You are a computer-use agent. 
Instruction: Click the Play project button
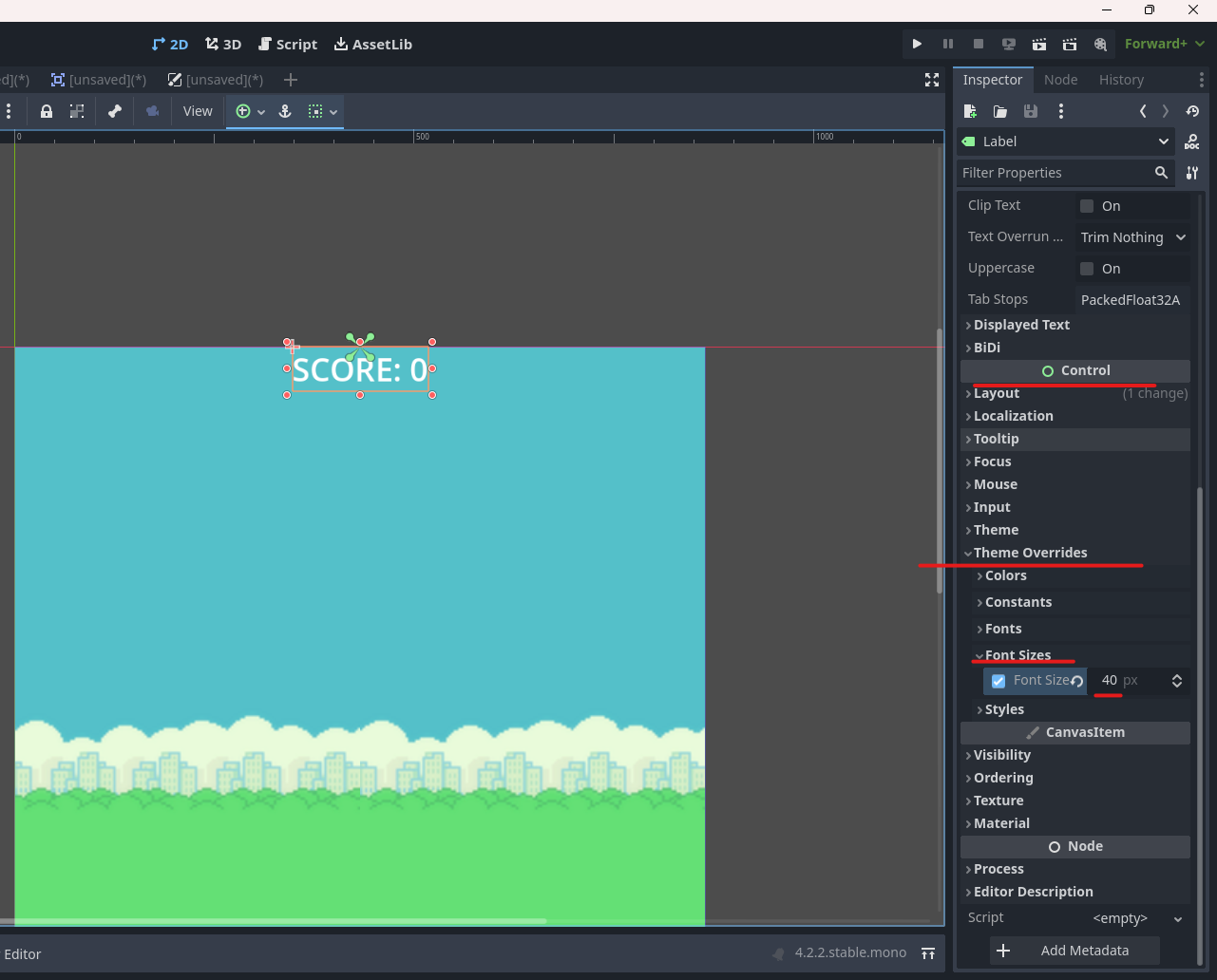tap(917, 44)
